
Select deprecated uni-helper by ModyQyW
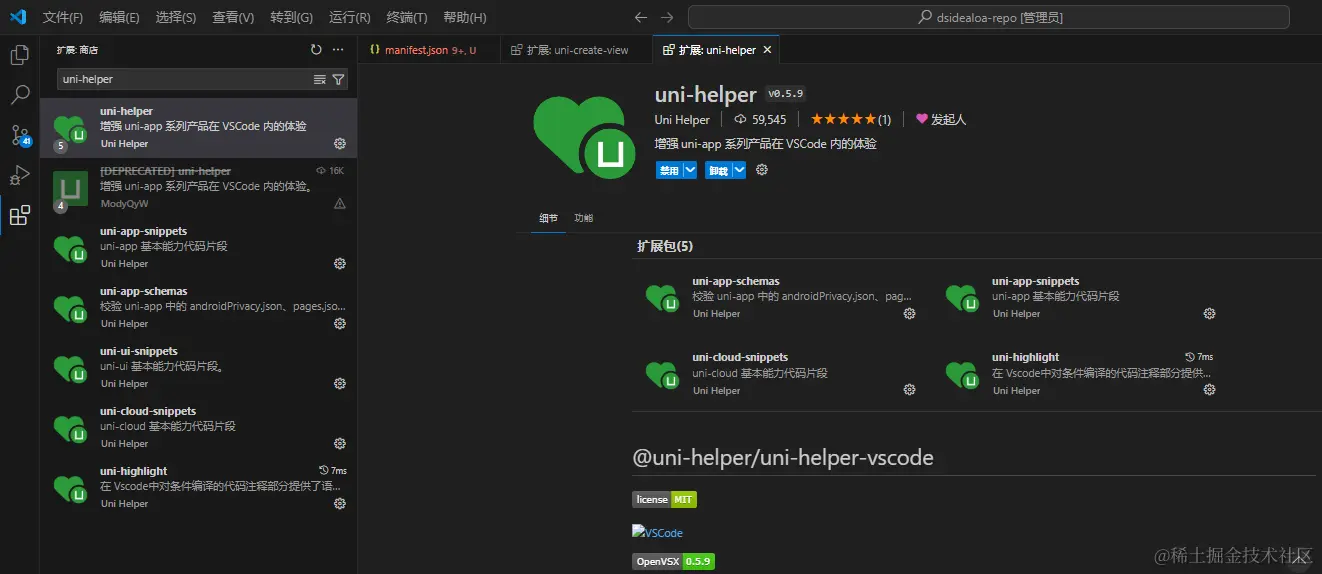[198, 188]
